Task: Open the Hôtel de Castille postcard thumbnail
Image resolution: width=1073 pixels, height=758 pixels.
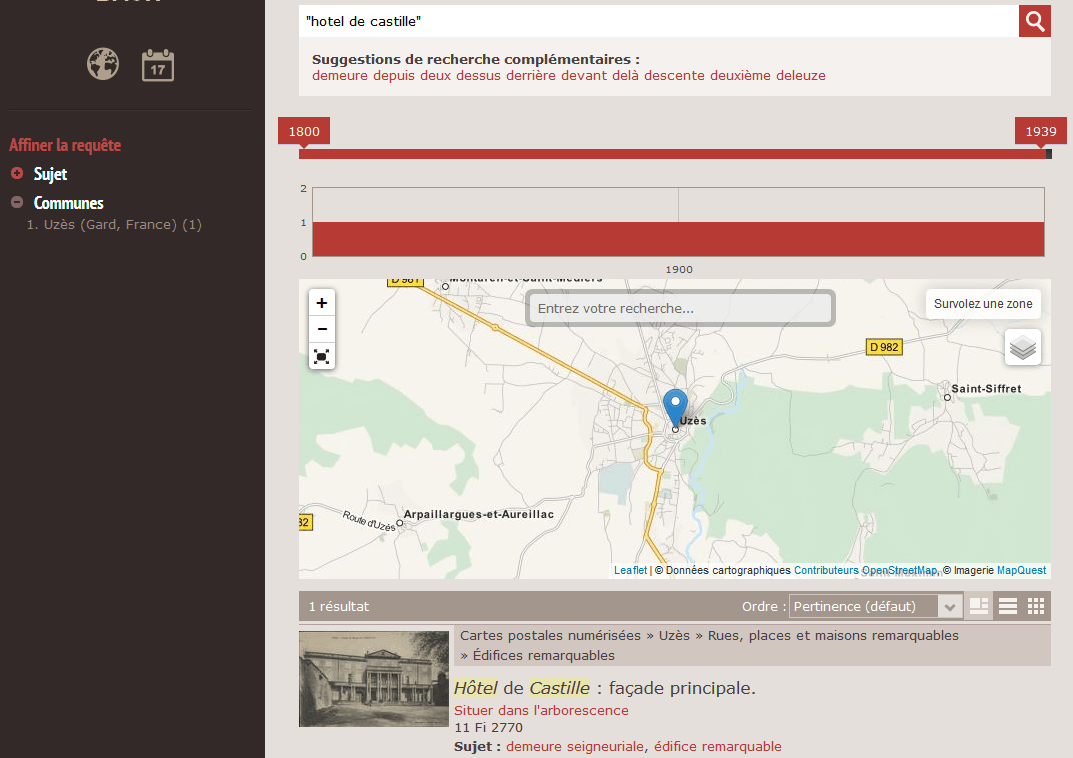Action: click(x=374, y=678)
